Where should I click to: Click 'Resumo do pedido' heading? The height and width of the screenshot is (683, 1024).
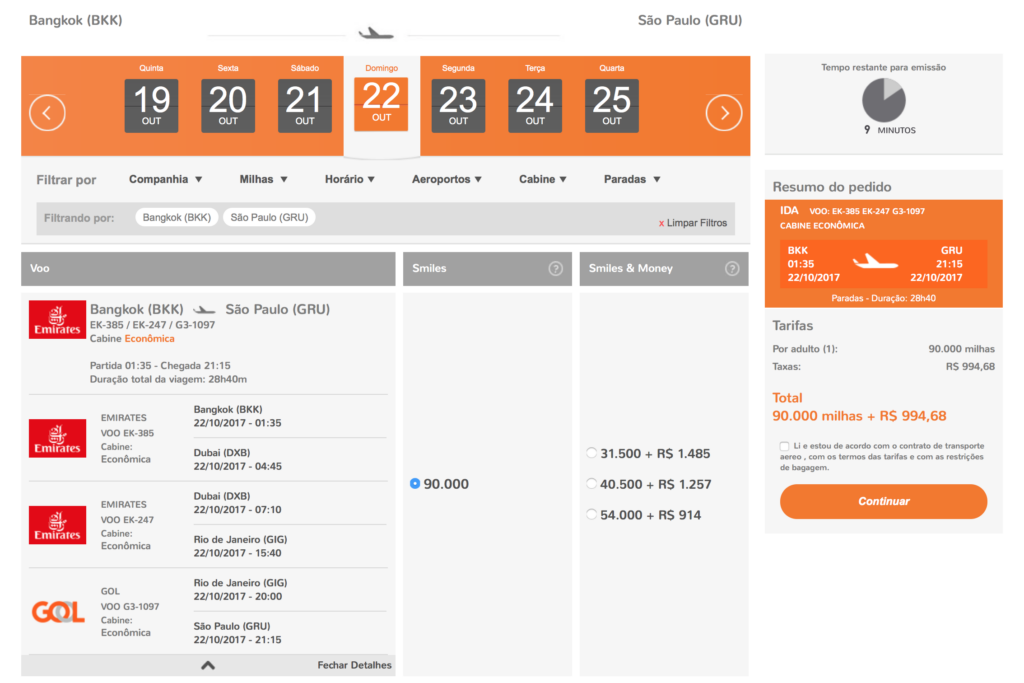832,187
